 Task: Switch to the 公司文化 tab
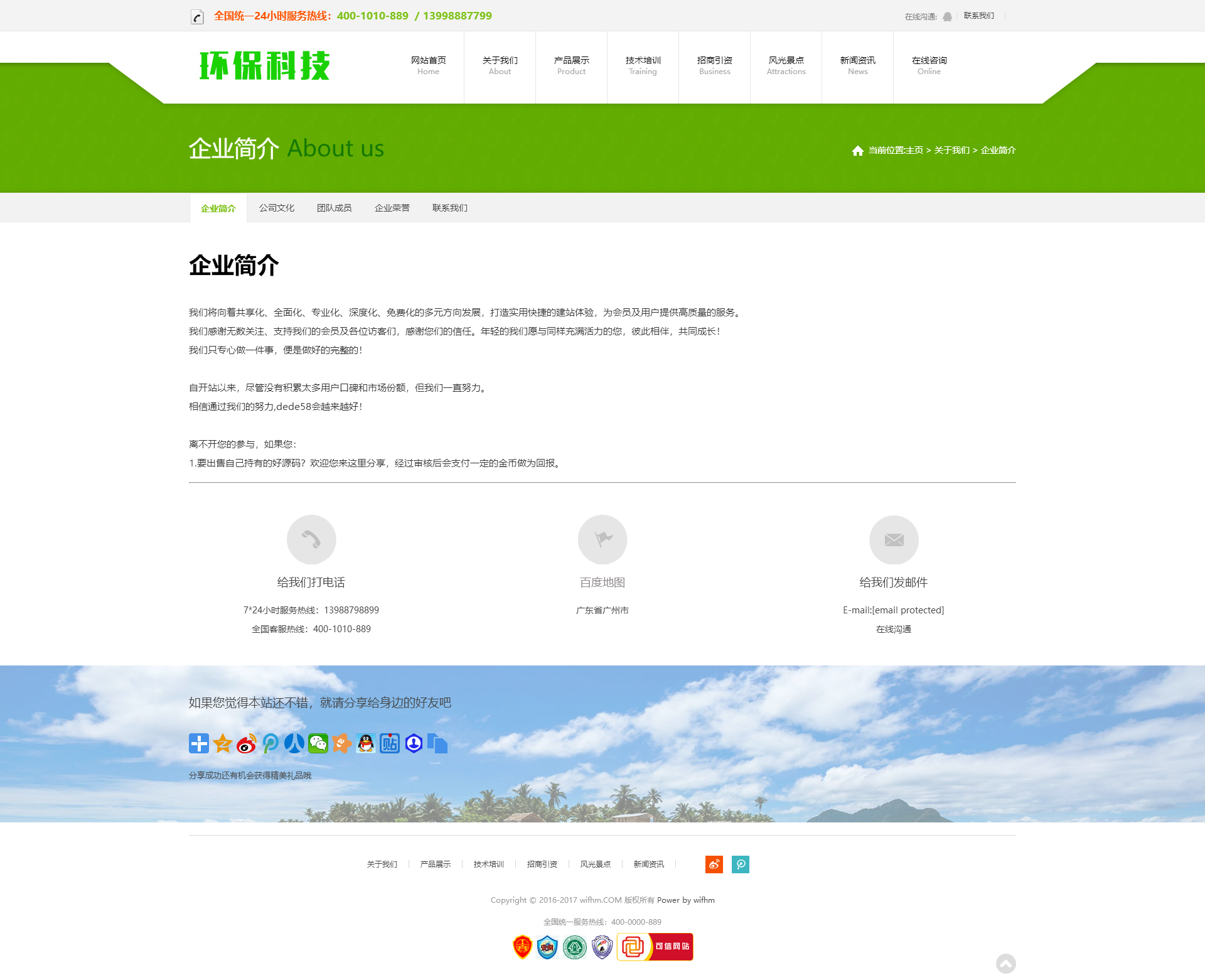[277, 208]
